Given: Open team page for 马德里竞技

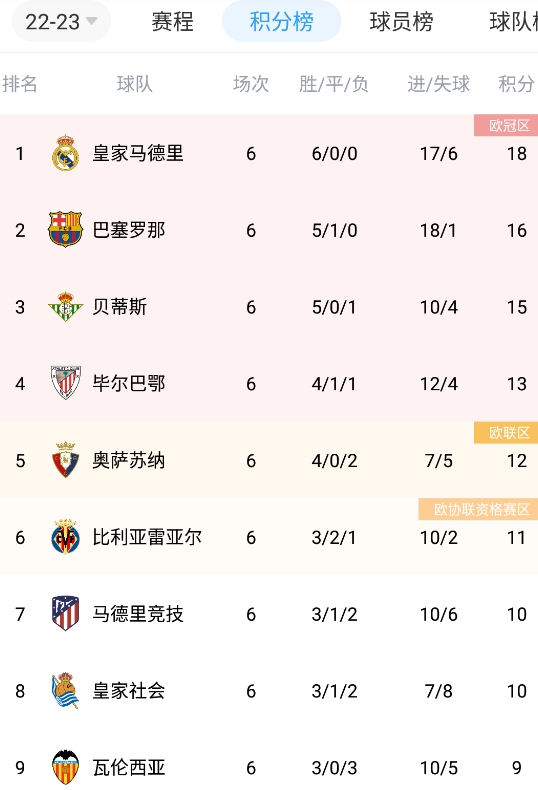Looking at the screenshot, I should [138, 614].
